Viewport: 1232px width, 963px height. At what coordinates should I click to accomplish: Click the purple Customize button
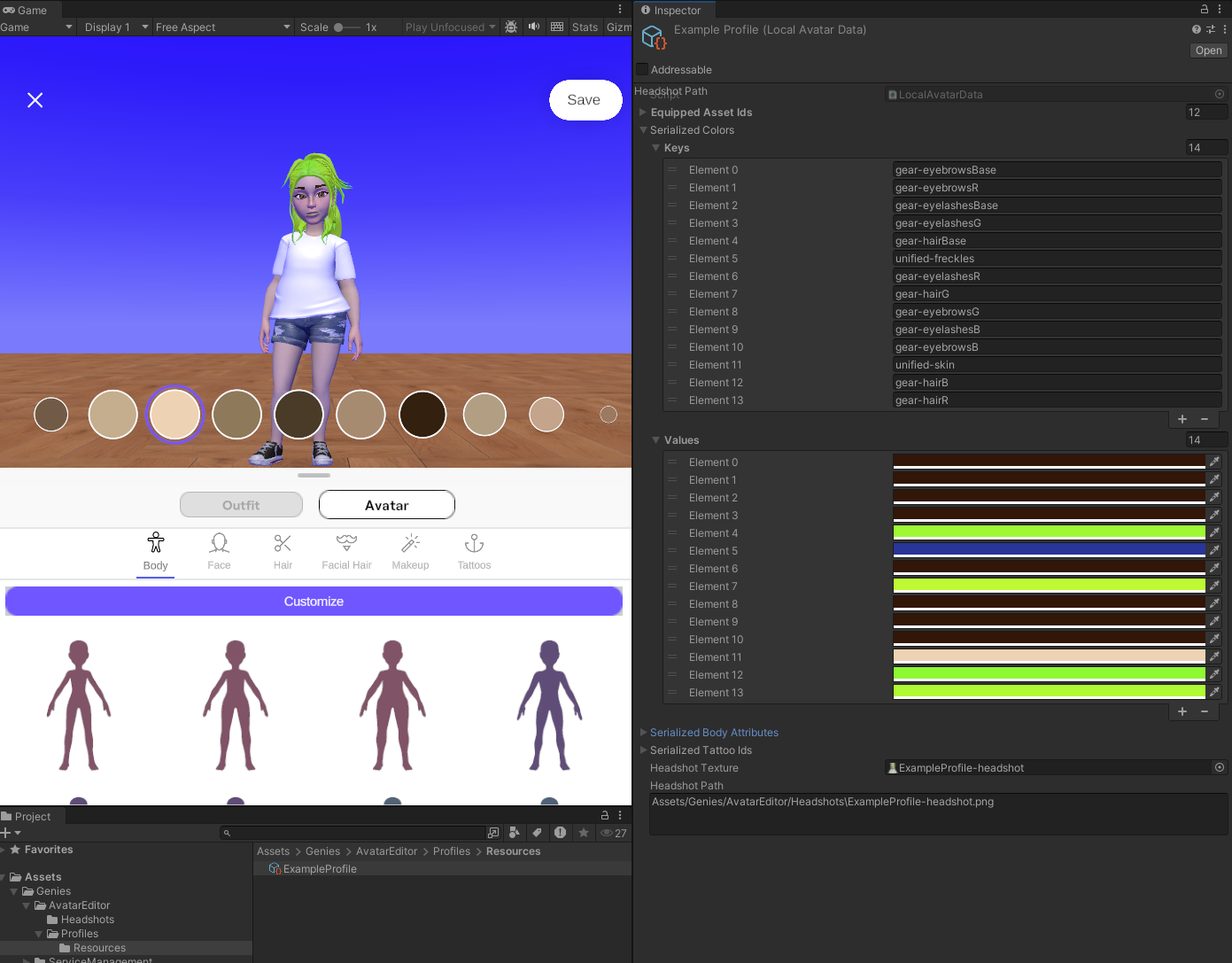click(x=314, y=602)
